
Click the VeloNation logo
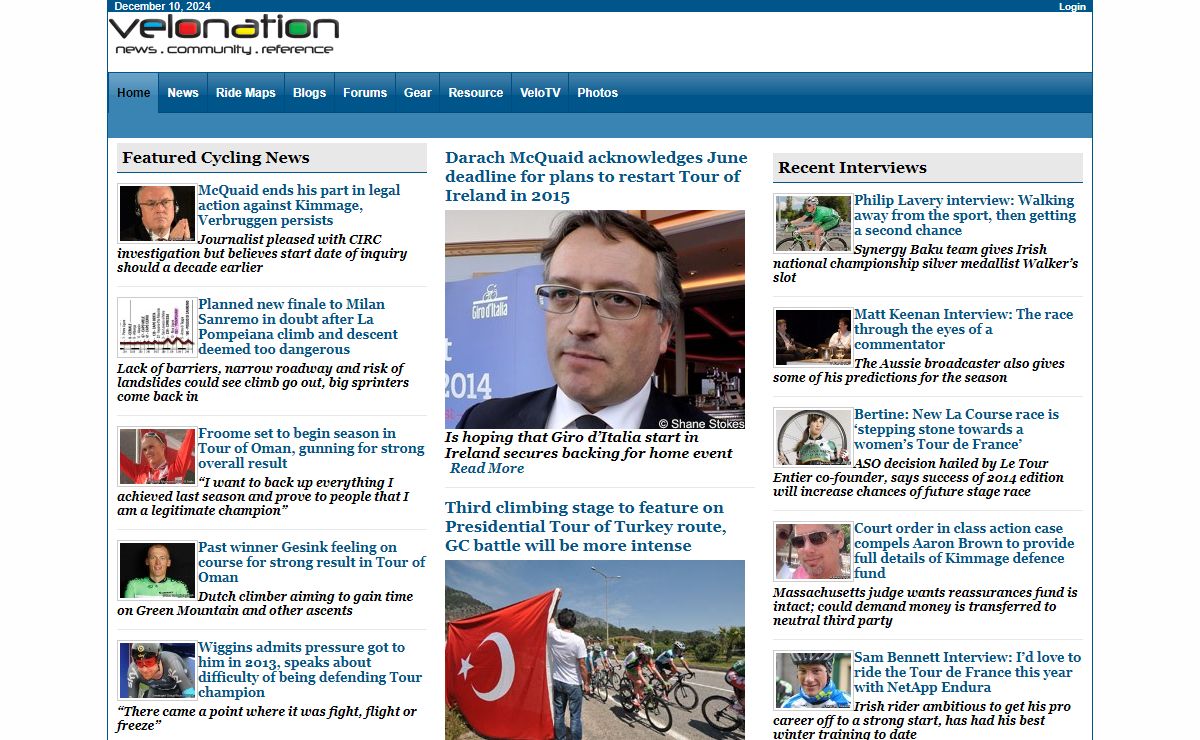(224, 36)
